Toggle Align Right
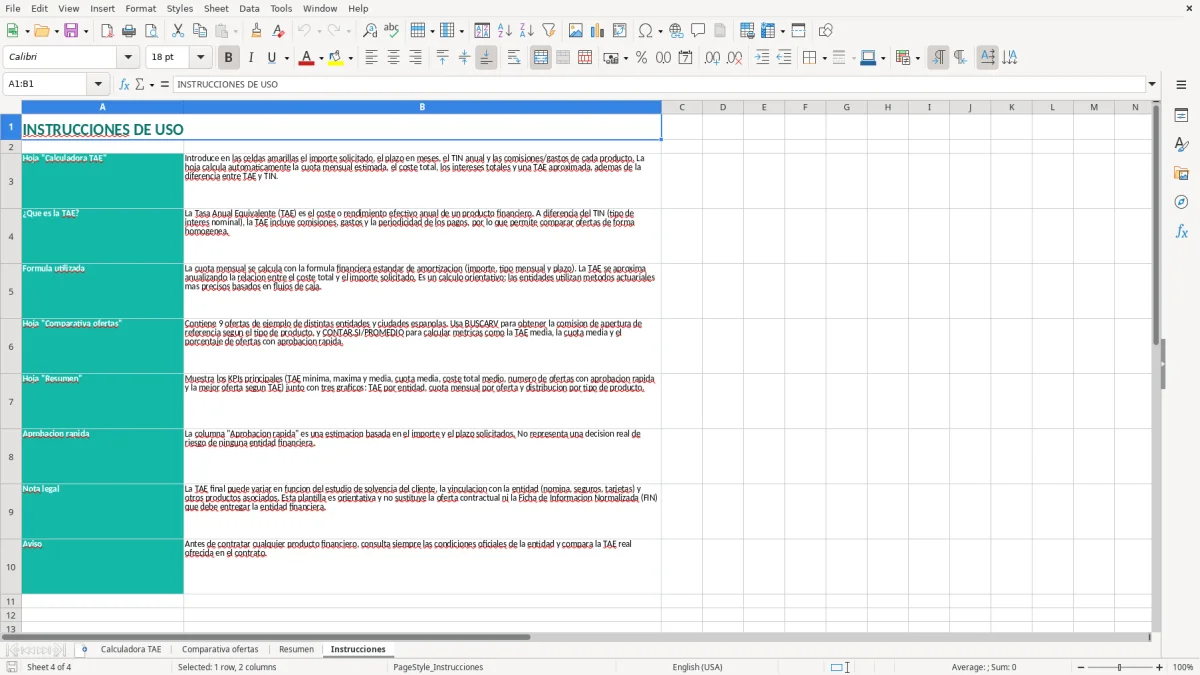The height and width of the screenshot is (675, 1200). tap(415, 58)
